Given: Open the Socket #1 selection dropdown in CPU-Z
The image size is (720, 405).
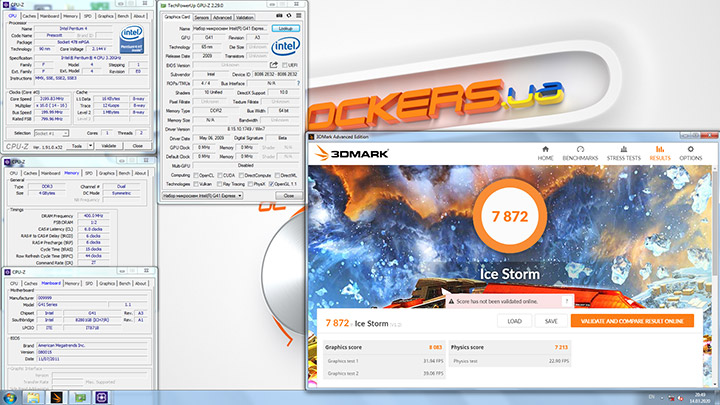Looking at the screenshot, I should coord(51,133).
